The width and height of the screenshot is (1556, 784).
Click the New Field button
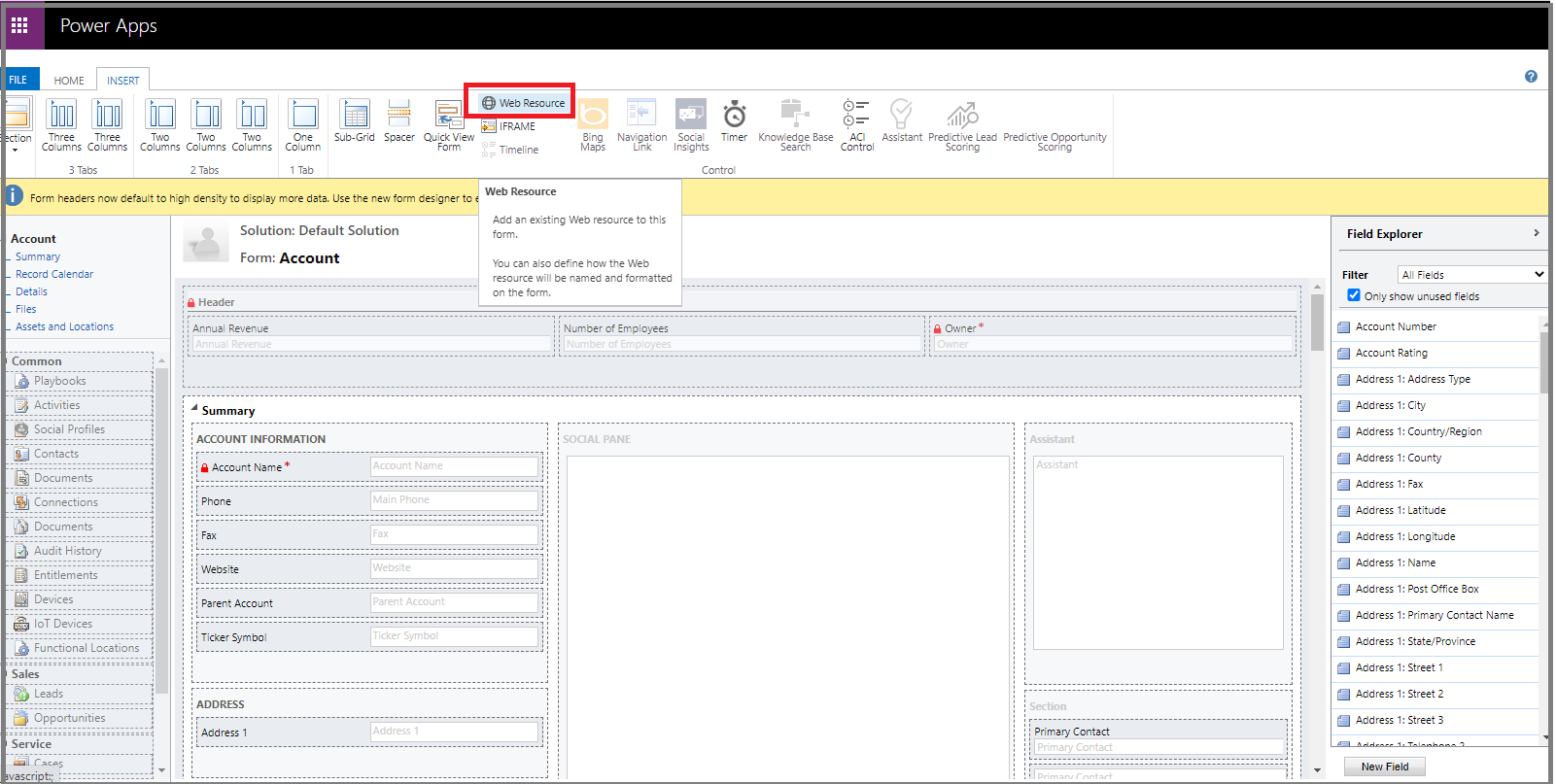pos(1385,767)
